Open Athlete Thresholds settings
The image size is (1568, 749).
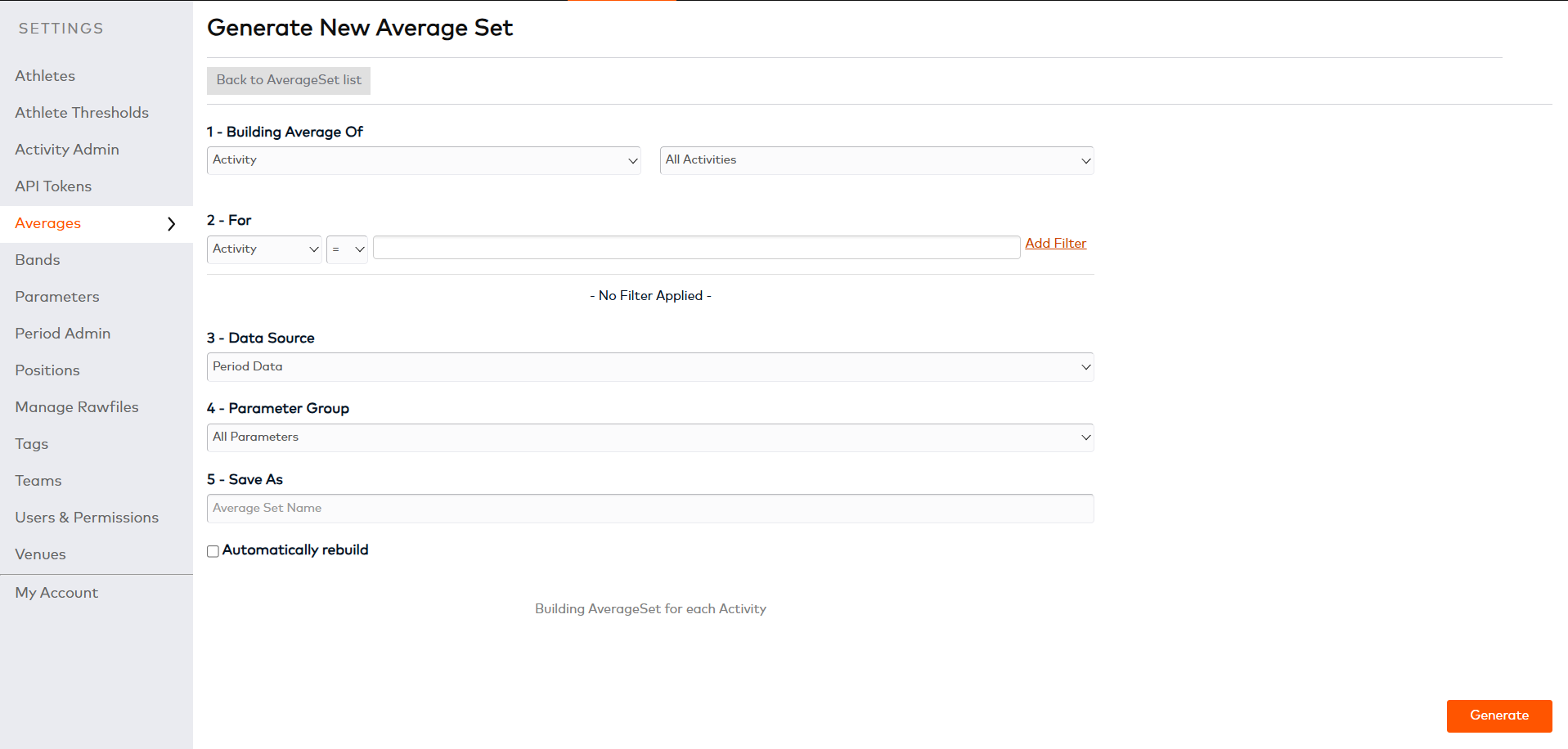coord(82,113)
